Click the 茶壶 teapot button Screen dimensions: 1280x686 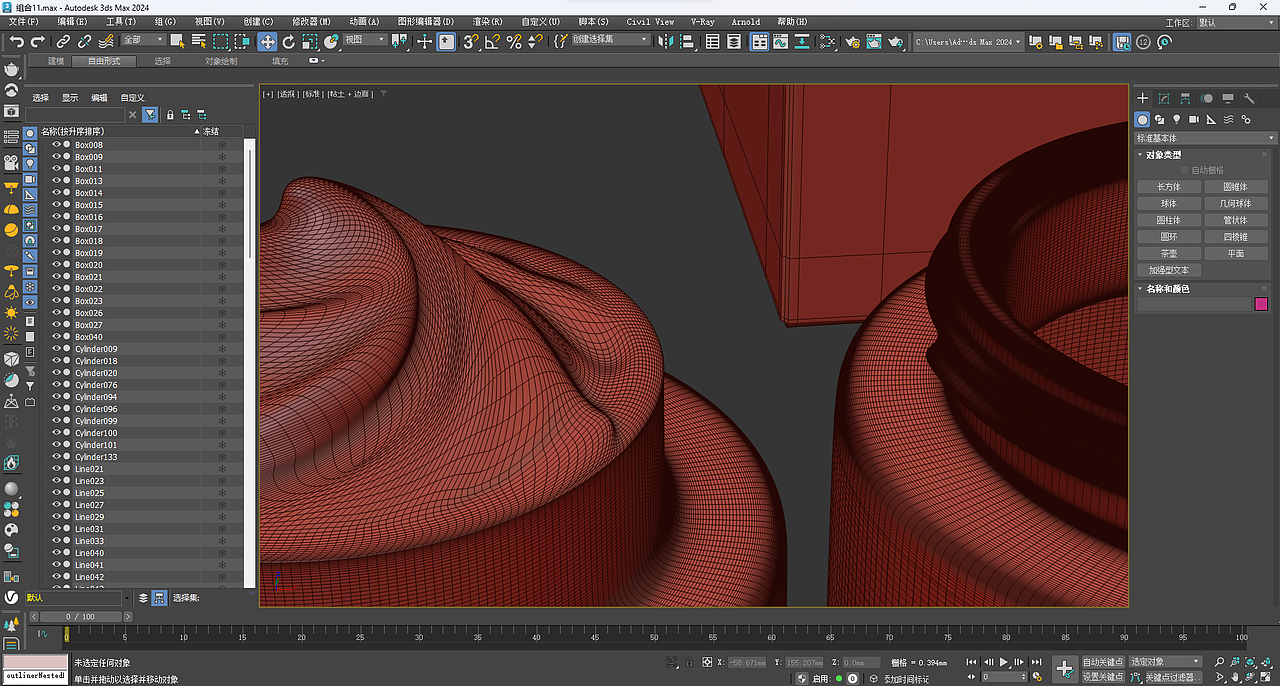(1168, 254)
